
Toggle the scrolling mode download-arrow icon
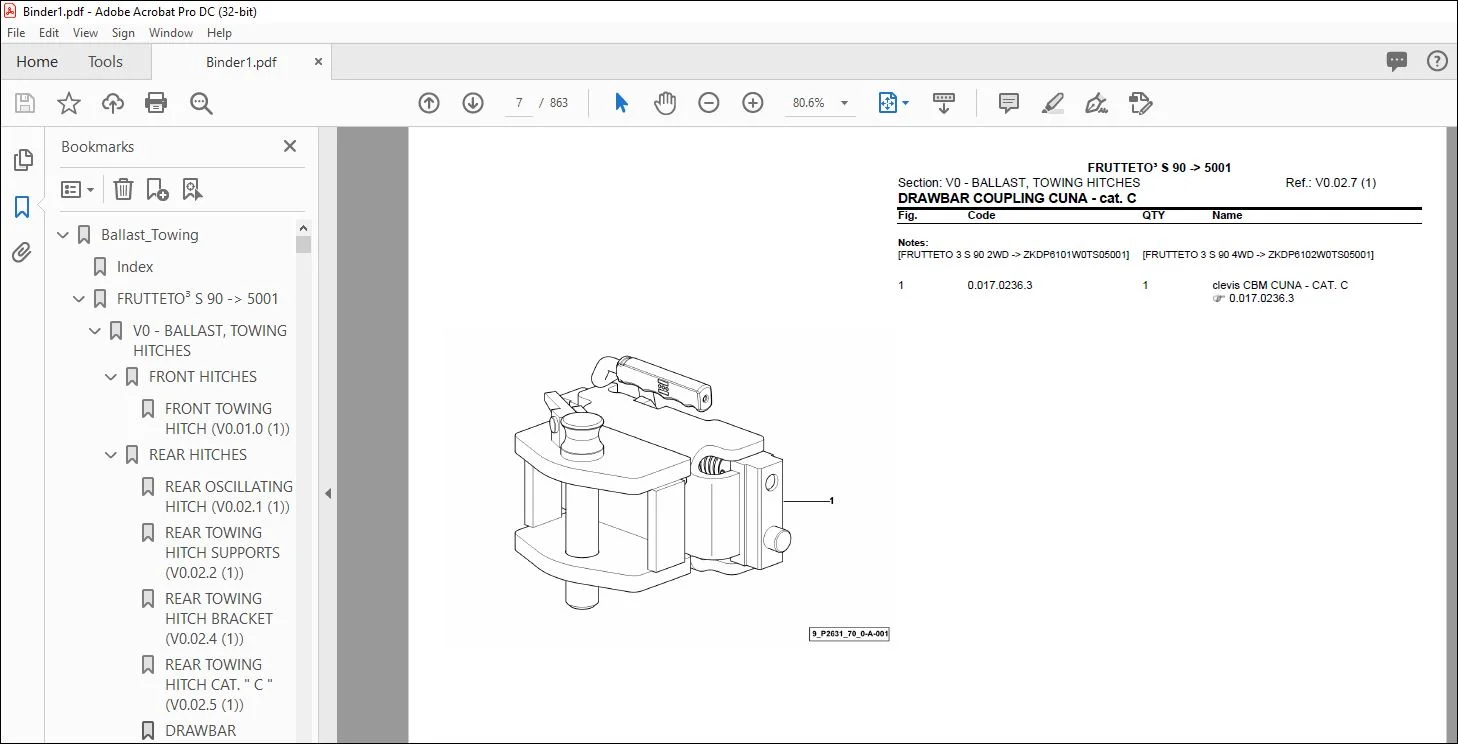click(x=944, y=103)
